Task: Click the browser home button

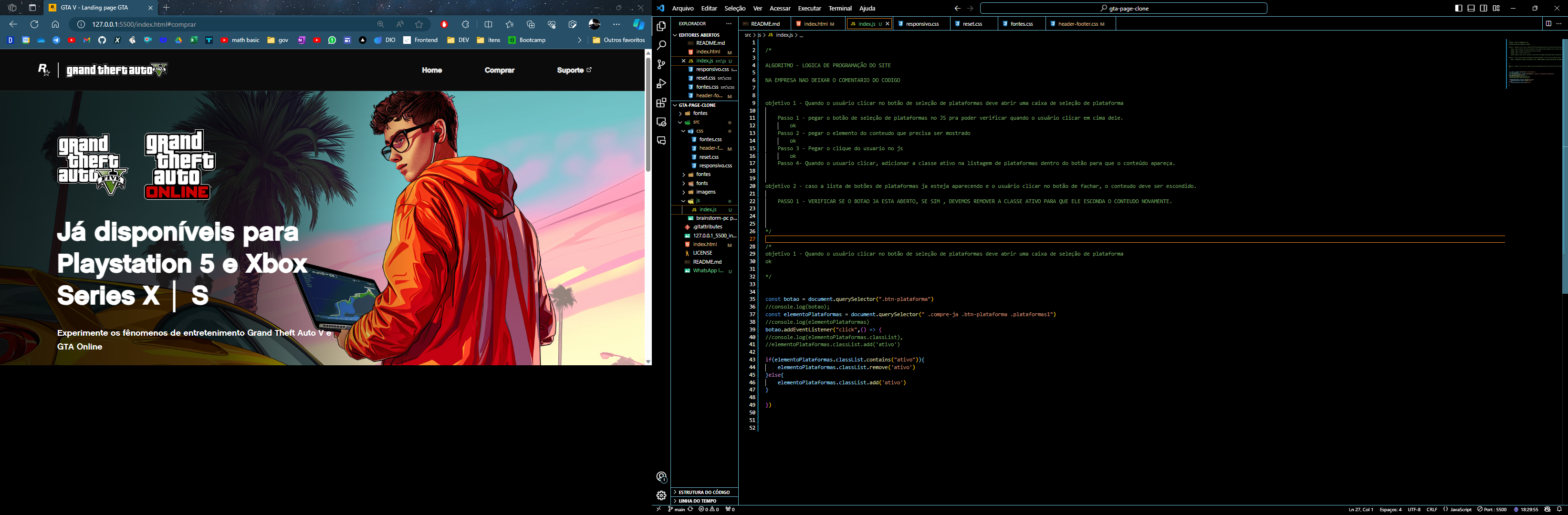Action: (x=55, y=24)
